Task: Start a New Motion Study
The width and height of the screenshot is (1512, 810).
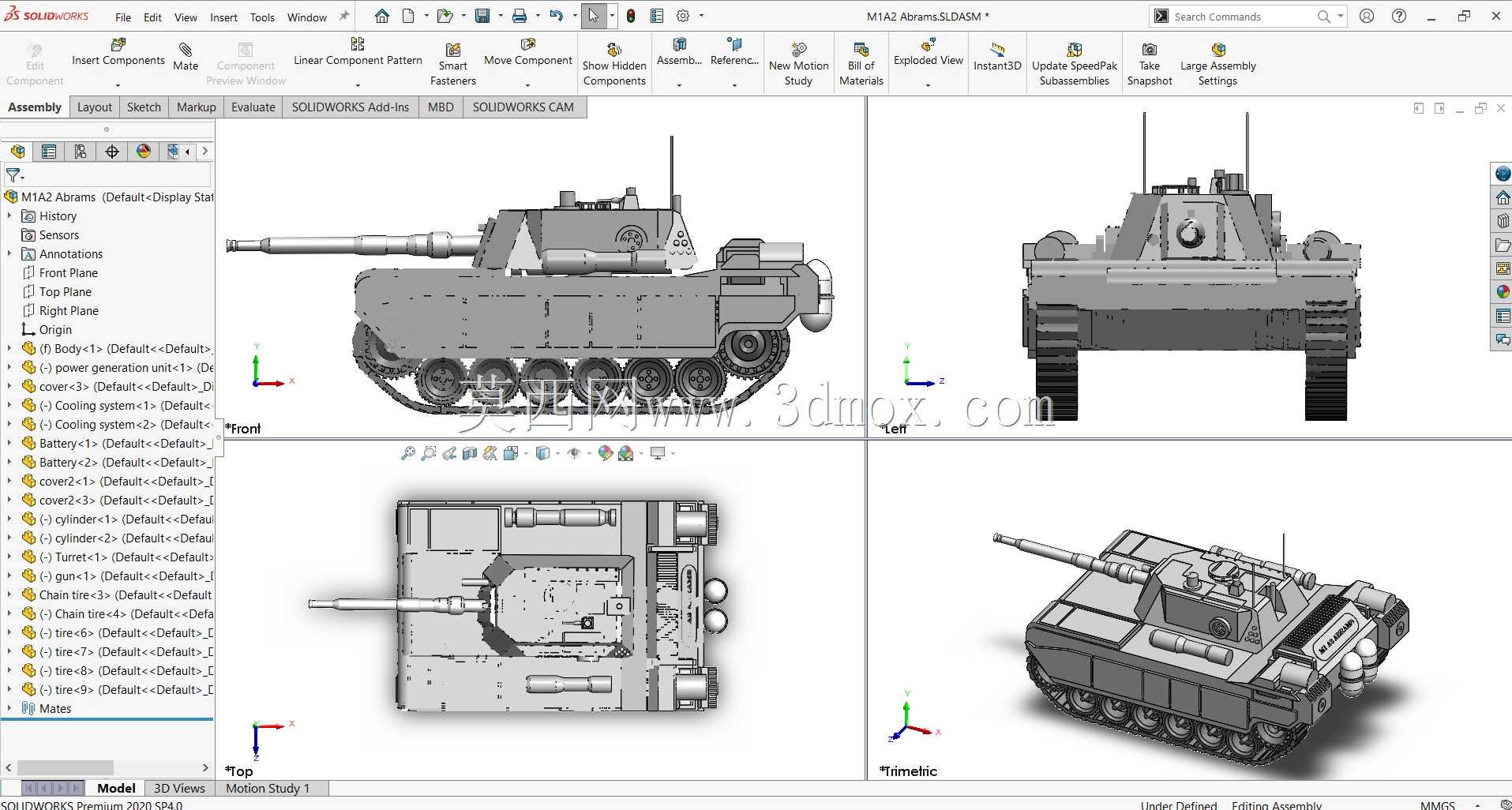Action: (799, 65)
